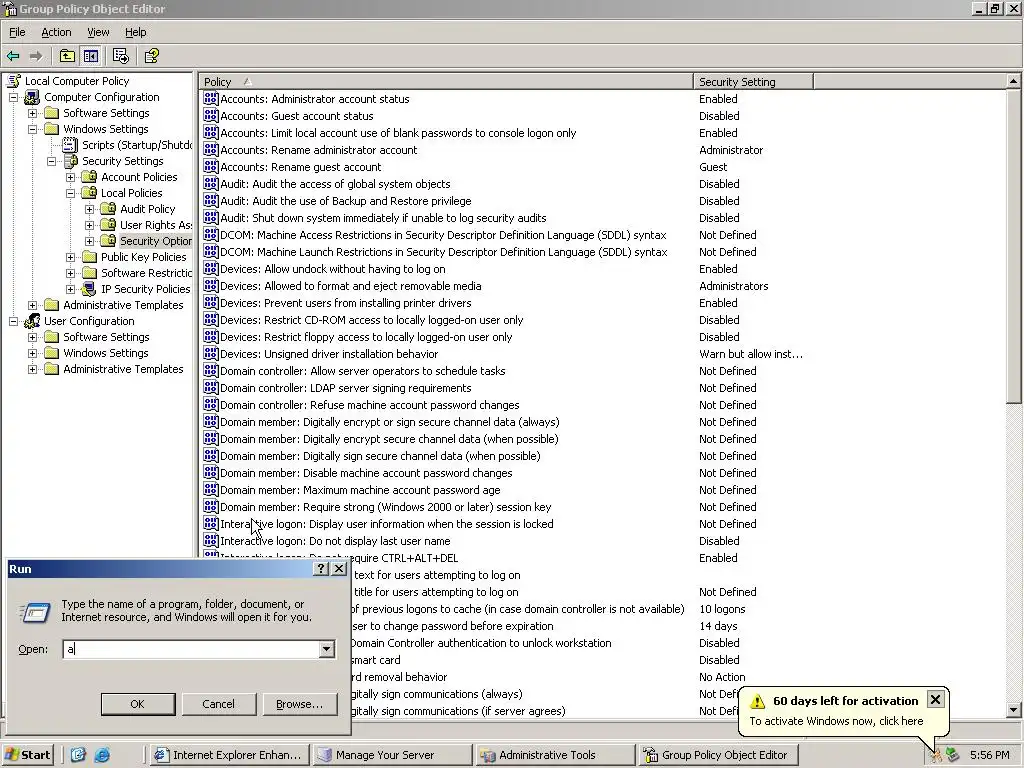The height and width of the screenshot is (768, 1024).
Task: Expand the Public Key Policies node
Action: pyautogui.click(x=71, y=257)
